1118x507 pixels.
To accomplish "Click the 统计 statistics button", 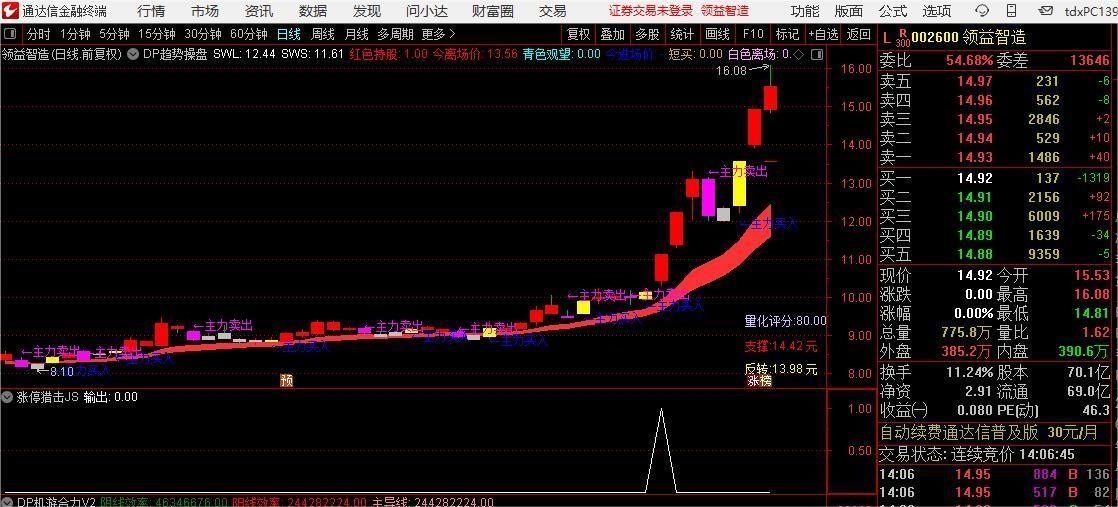I will coord(682,34).
